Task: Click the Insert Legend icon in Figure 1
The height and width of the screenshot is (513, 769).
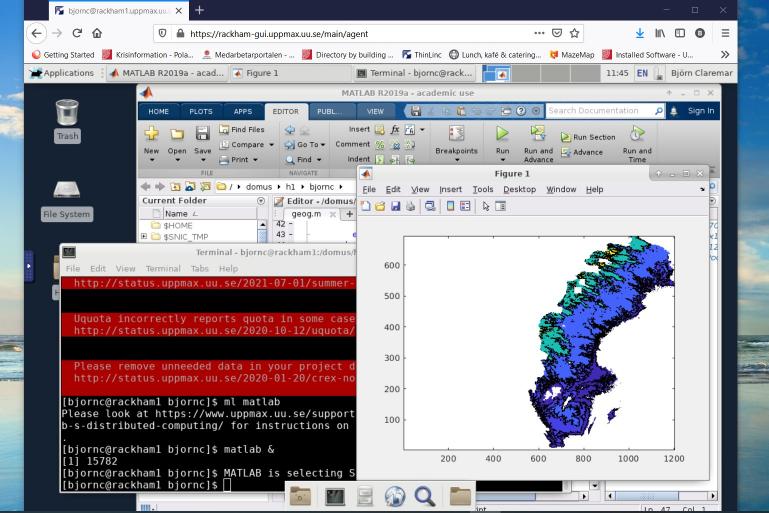Action: [465, 206]
